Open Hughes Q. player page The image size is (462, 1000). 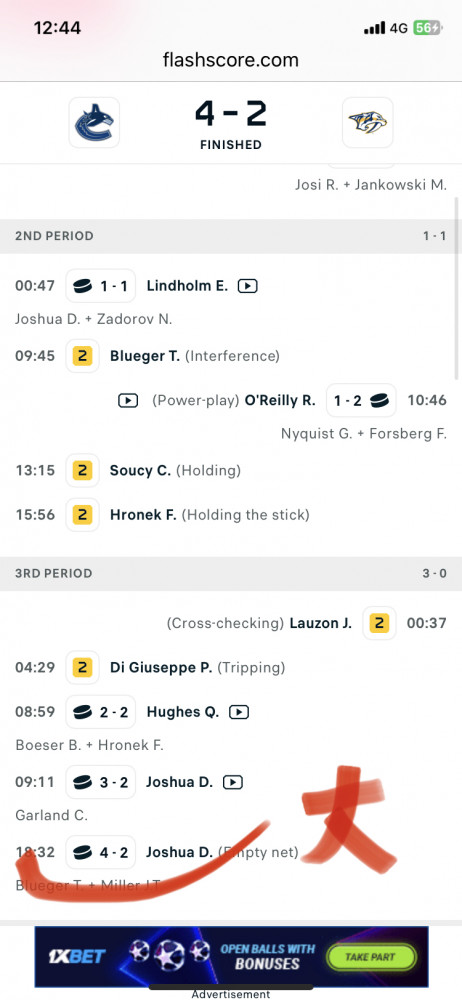pos(183,712)
